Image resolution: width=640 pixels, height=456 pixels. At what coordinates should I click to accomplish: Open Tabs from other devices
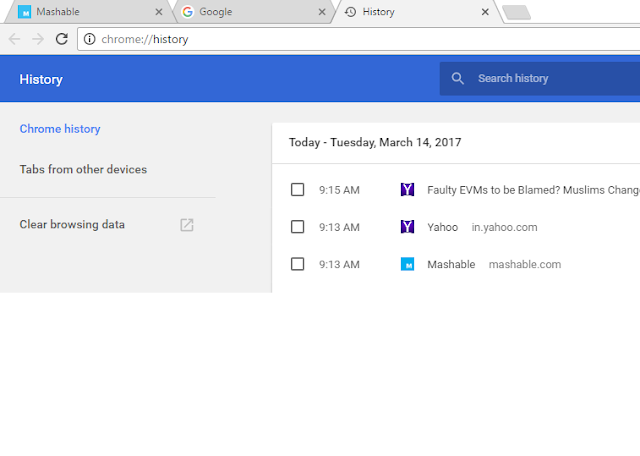pos(83,169)
